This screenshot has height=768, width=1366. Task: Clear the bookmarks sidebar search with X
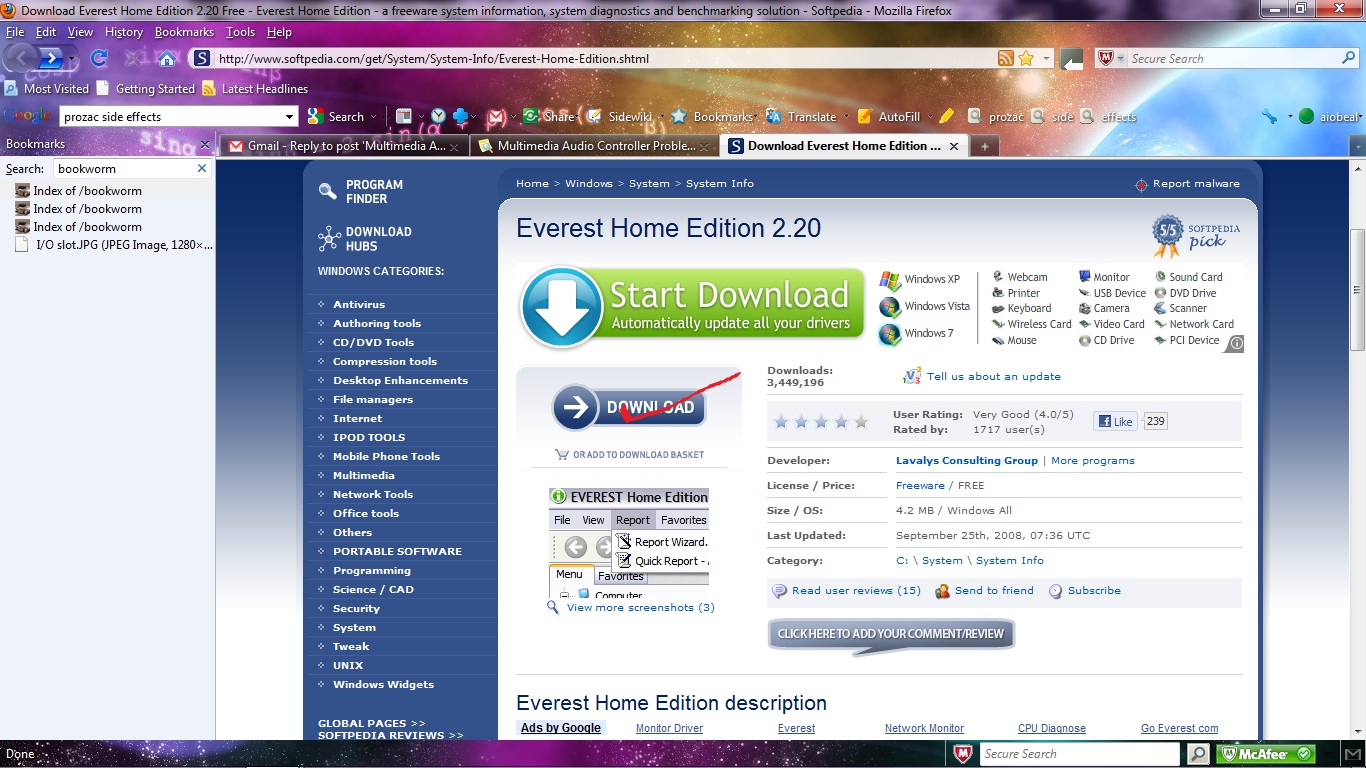tap(201, 169)
